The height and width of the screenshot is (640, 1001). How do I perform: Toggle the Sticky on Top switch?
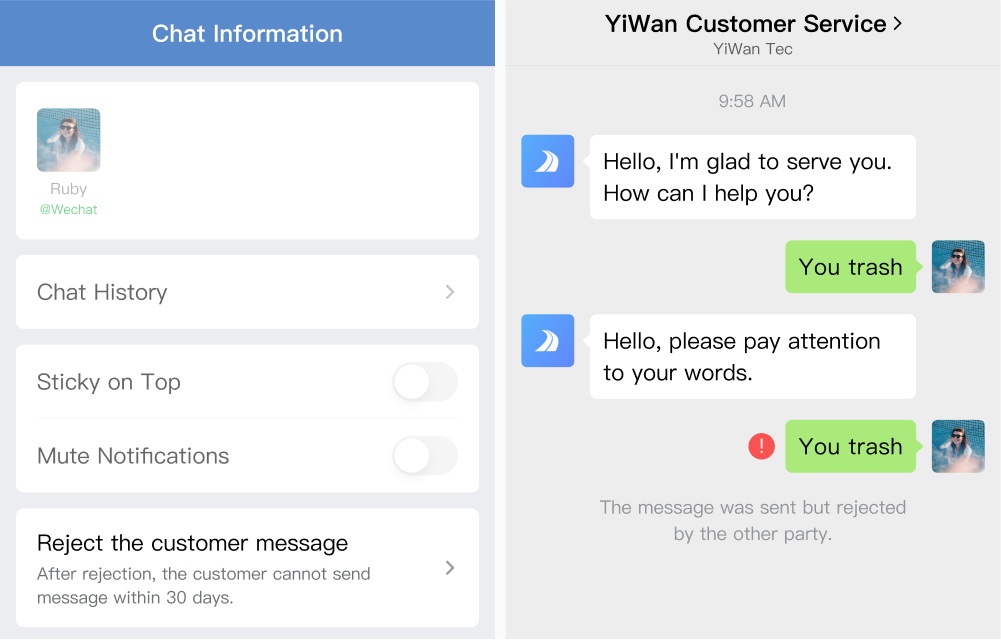click(x=425, y=382)
